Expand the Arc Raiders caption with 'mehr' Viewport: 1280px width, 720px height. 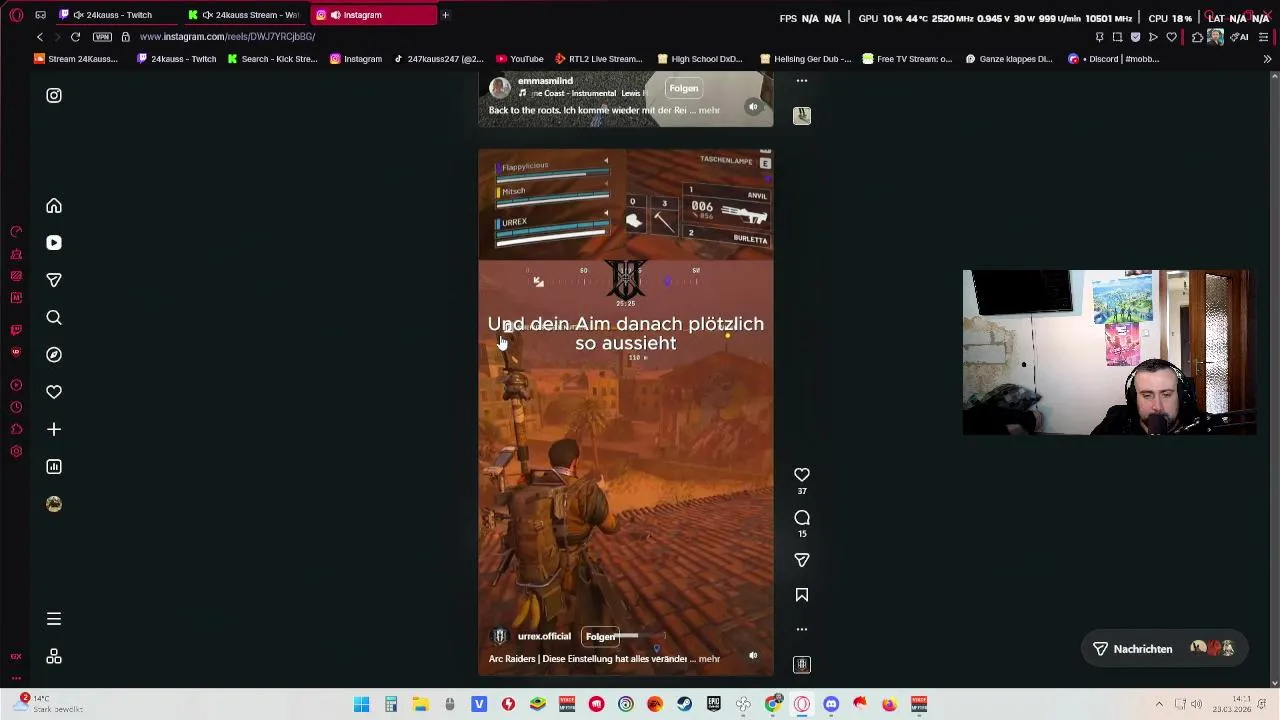(x=709, y=659)
